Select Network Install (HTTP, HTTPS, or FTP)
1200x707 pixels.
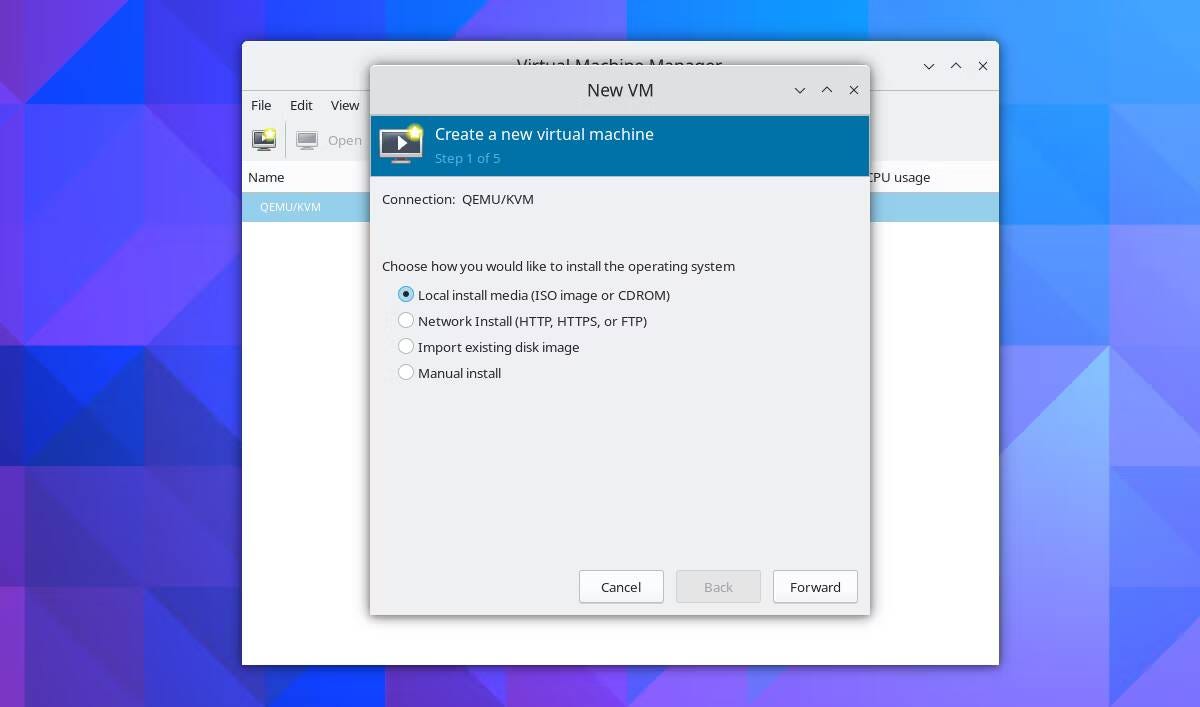coord(406,320)
